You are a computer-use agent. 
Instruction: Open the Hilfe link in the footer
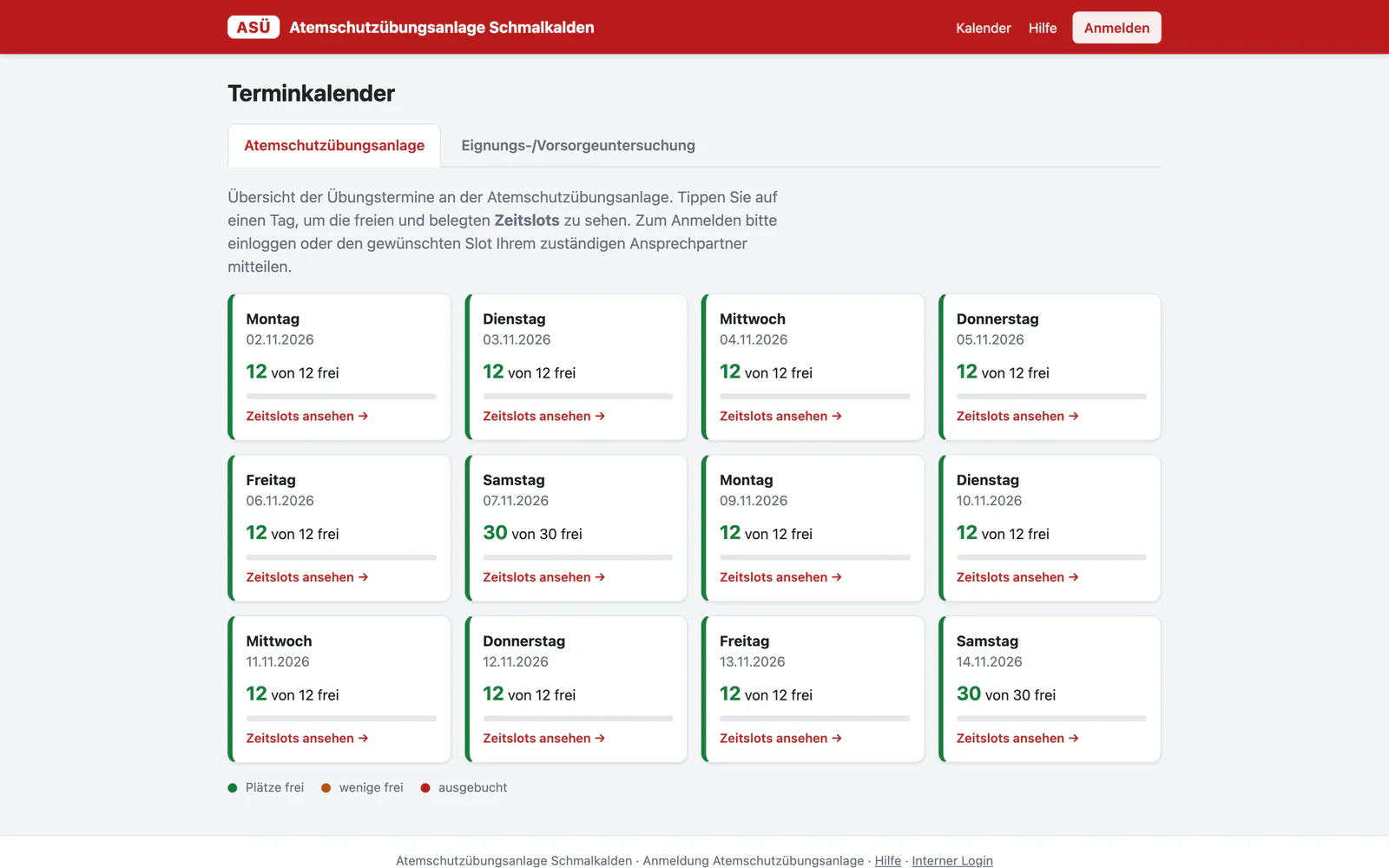(x=887, y=860)
